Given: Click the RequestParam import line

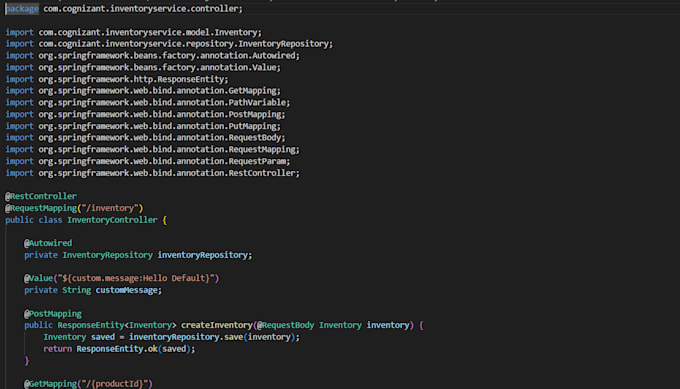Looking at the screenshot, I should (x=147, y=161).
